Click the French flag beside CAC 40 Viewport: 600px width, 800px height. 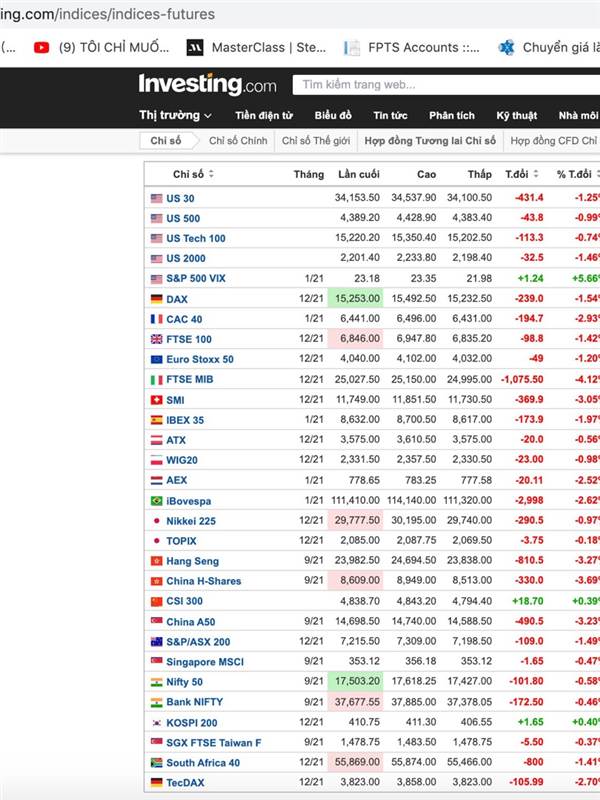[157, 319]
